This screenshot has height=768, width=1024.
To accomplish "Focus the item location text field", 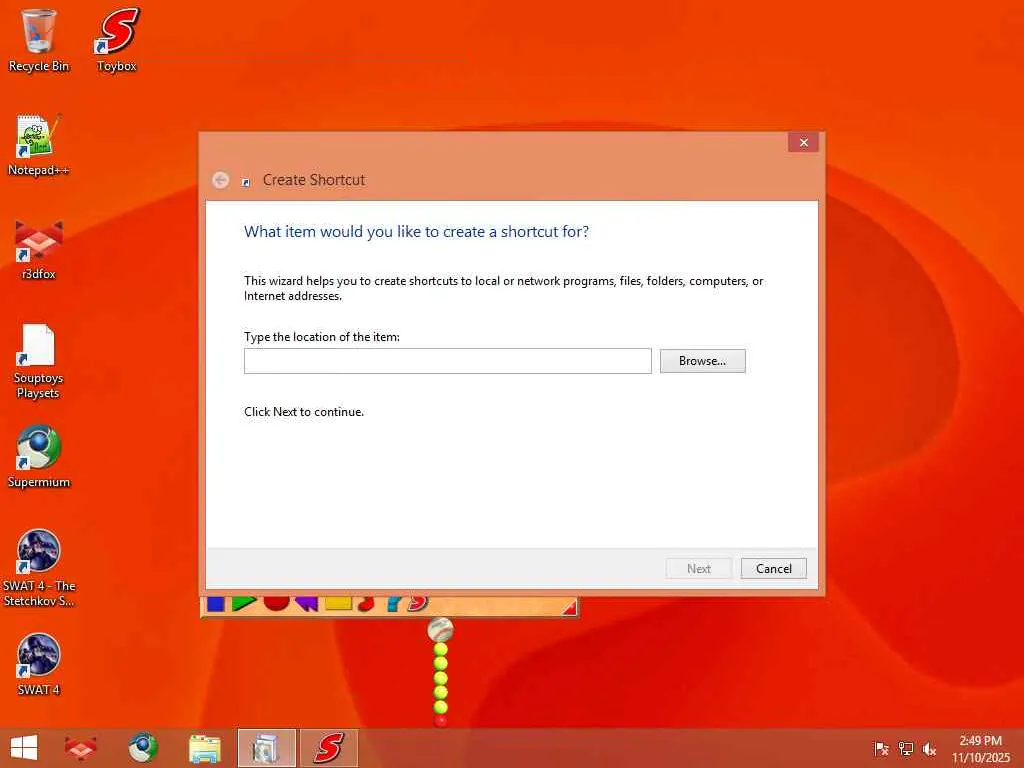I will 448,361.
